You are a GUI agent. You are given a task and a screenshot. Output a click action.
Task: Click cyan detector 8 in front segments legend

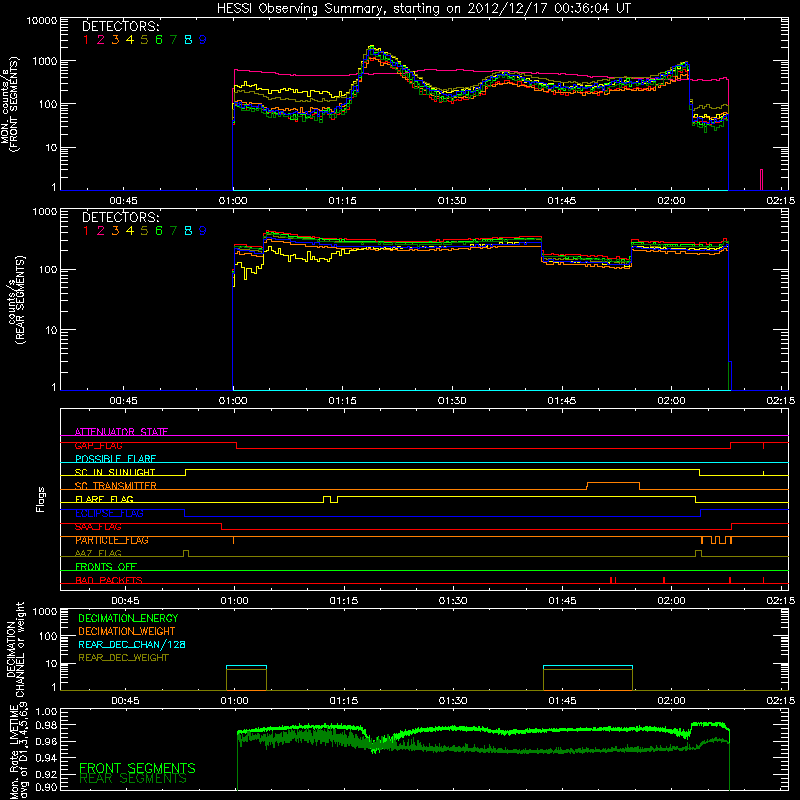pyautogui.click(x=188, y=40)
